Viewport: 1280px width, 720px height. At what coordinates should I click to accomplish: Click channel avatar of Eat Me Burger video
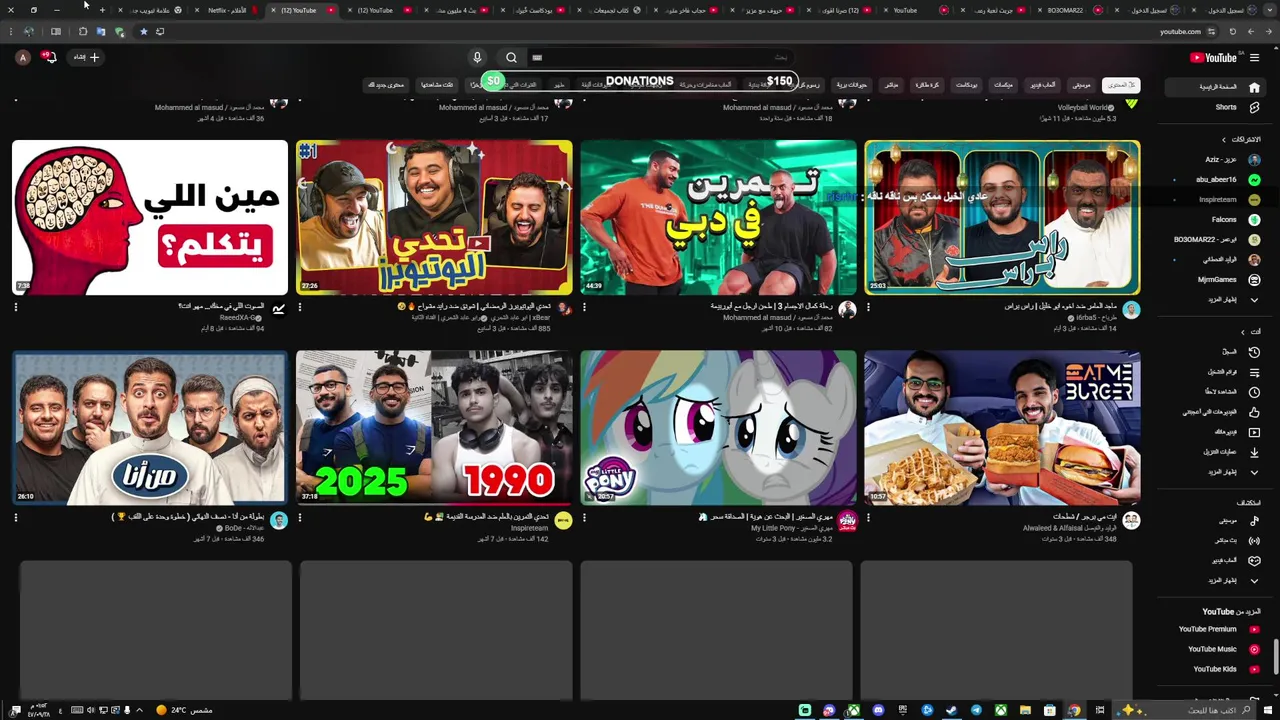pos(1131,520)
